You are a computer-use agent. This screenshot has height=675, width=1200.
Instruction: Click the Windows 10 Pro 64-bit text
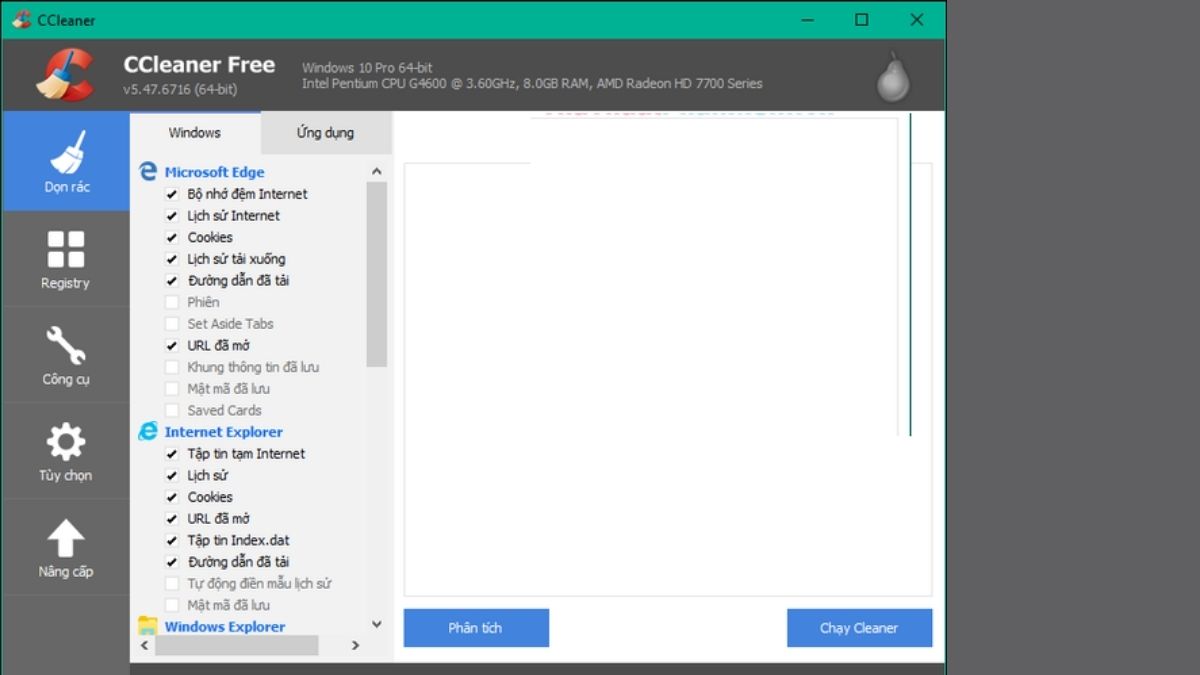click(x=367, y=67)
